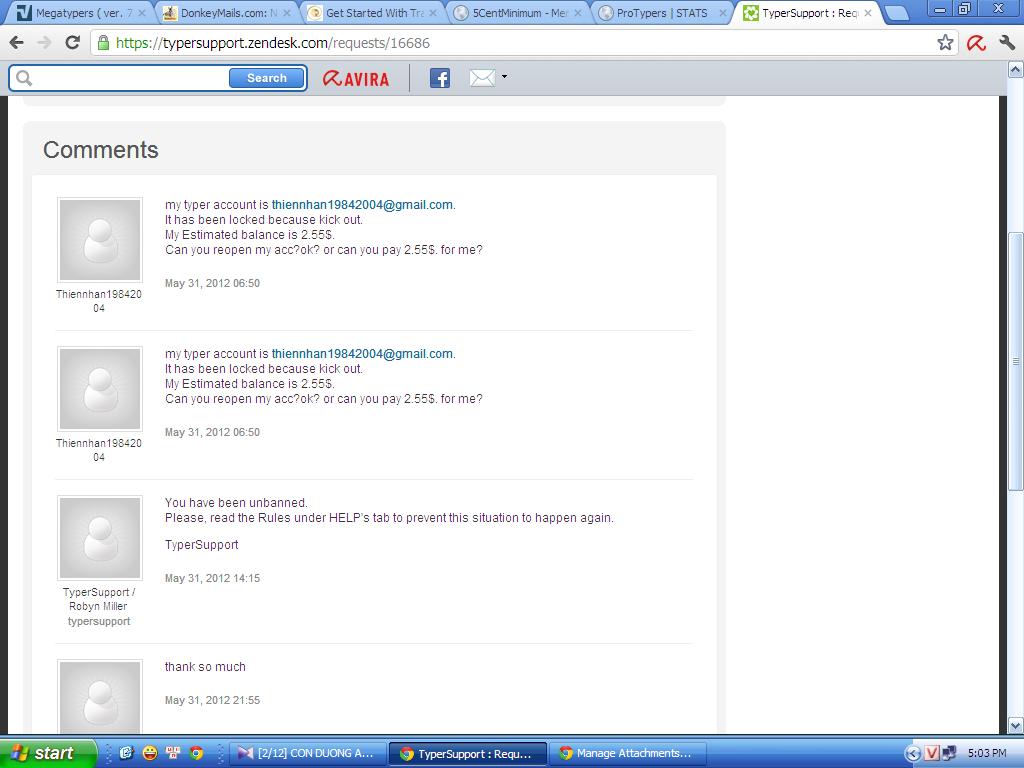
Task: Click the scroll-up arrow on the page scrollbar
Action: [x=1016, y=69]
